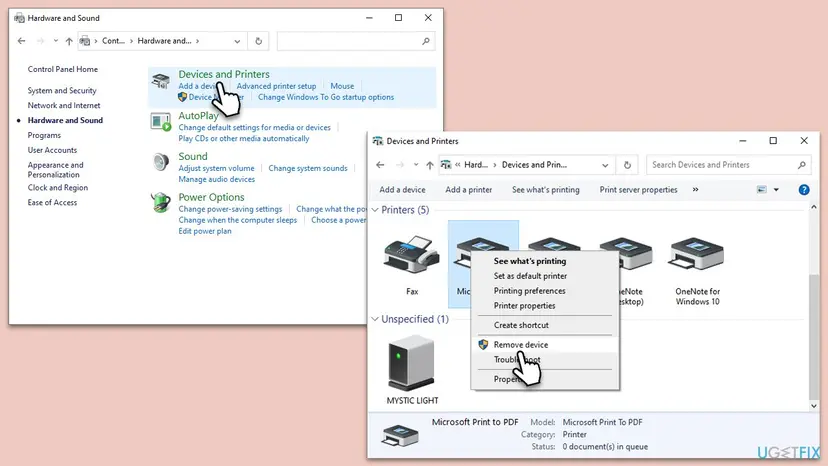Click Up arrow in Devices and Printers window

click(430, 165)
